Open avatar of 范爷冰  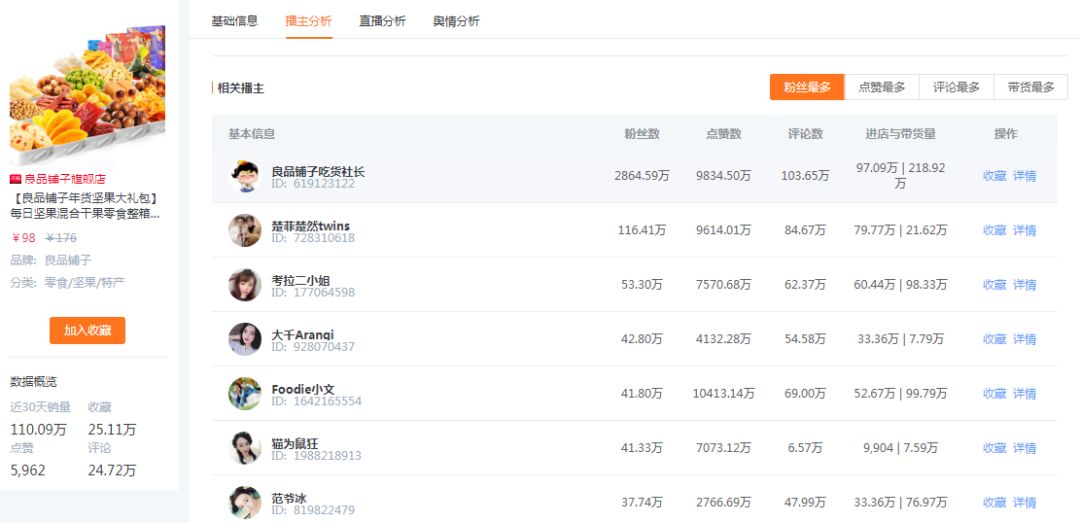coord(245,503)
